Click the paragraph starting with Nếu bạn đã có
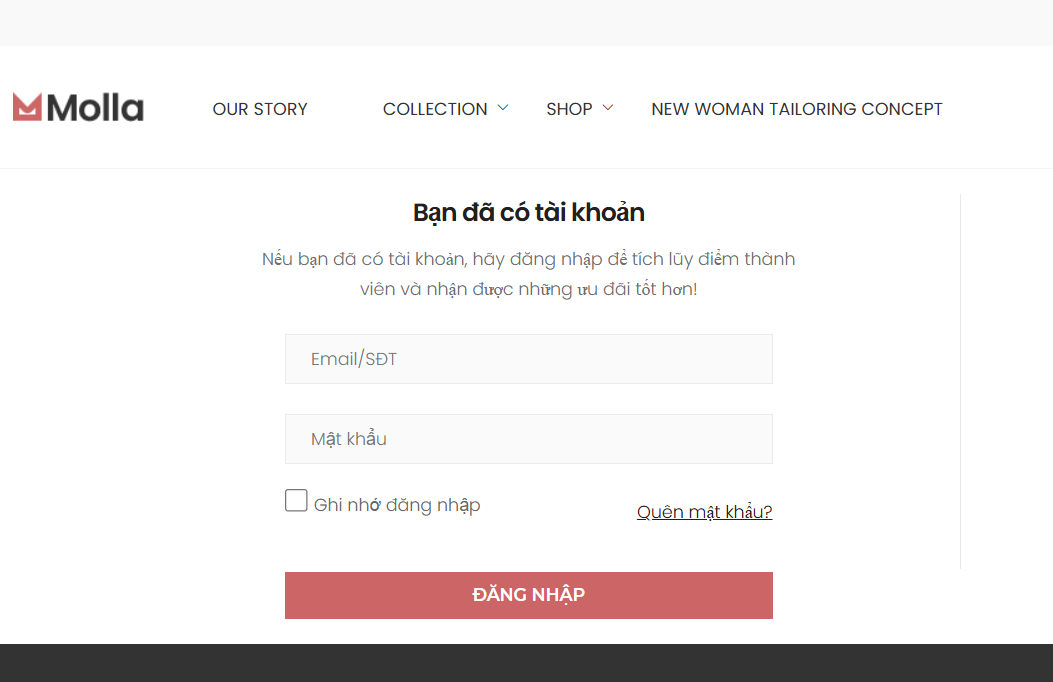Viewport: 1053px width, 682px height. coord(529,274)
